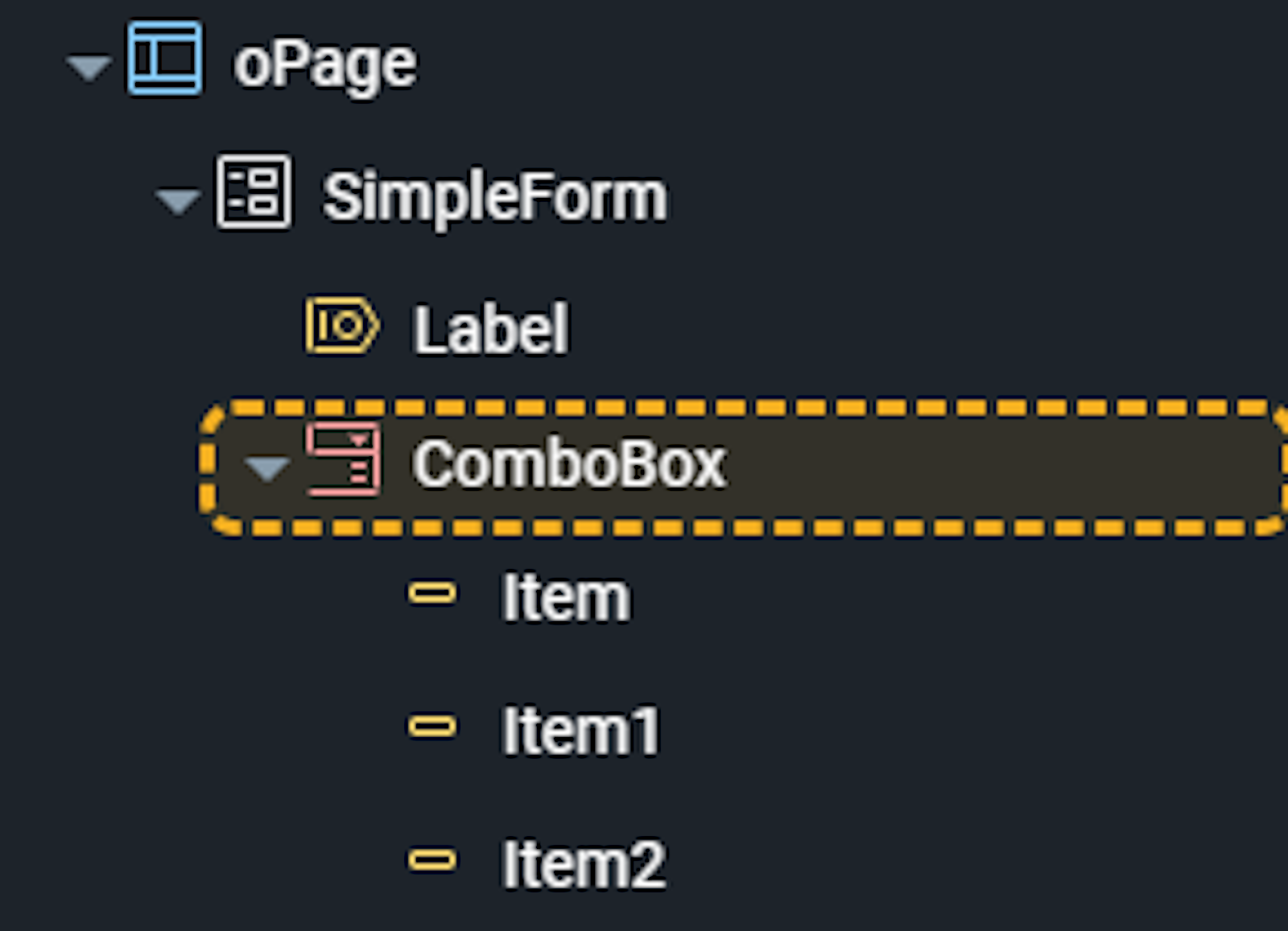Click the pink ComboBox control icon
The image size is (1288, 931).
tap(343, 459)
